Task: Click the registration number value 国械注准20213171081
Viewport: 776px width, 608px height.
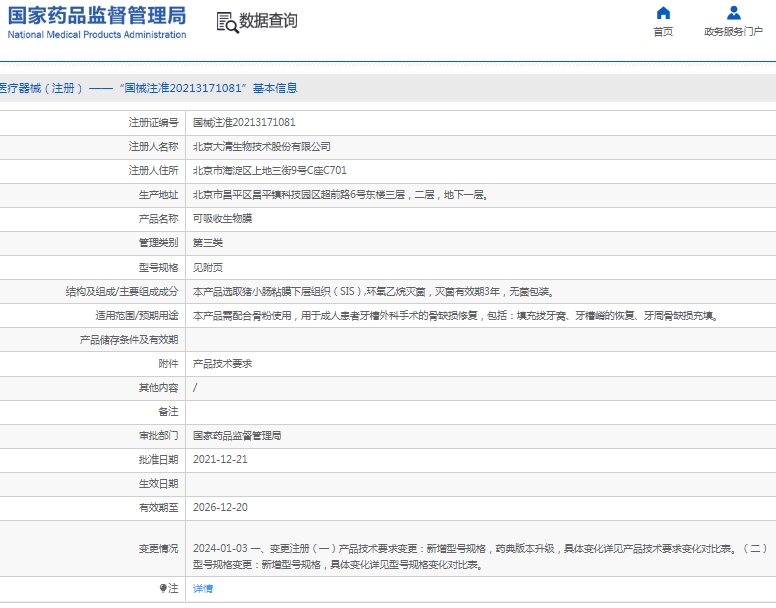Action: 244,122
